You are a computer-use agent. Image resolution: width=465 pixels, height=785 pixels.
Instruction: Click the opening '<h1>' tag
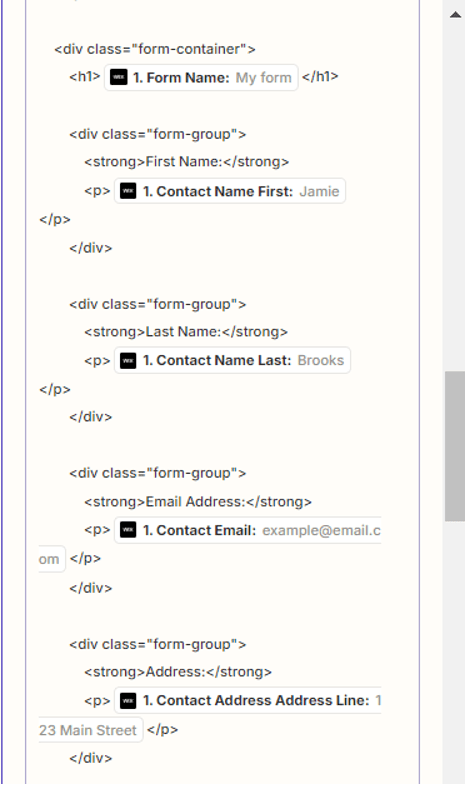tap(85, 77)
